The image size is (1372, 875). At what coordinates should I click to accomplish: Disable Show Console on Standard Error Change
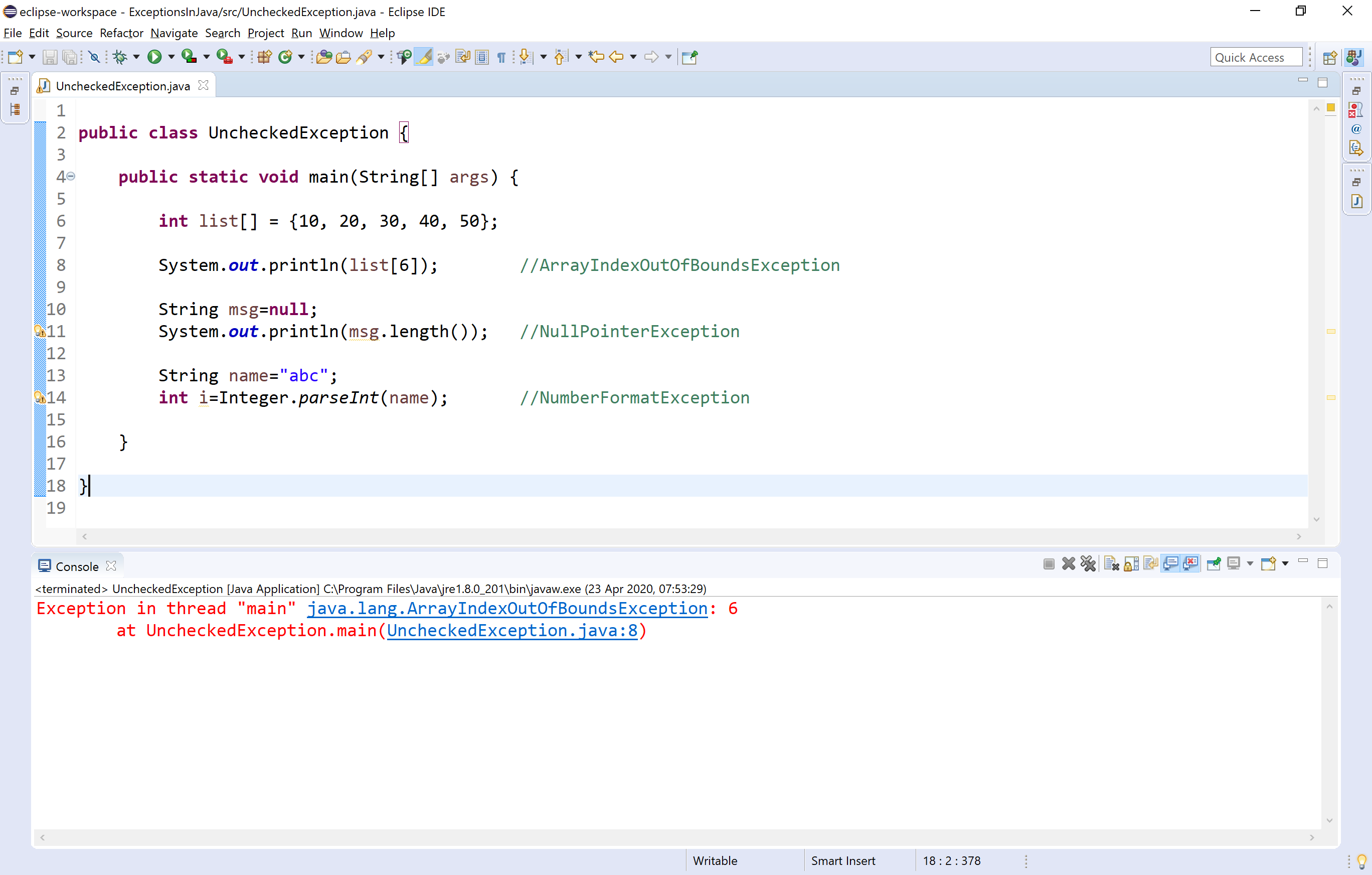point(1190,563)
